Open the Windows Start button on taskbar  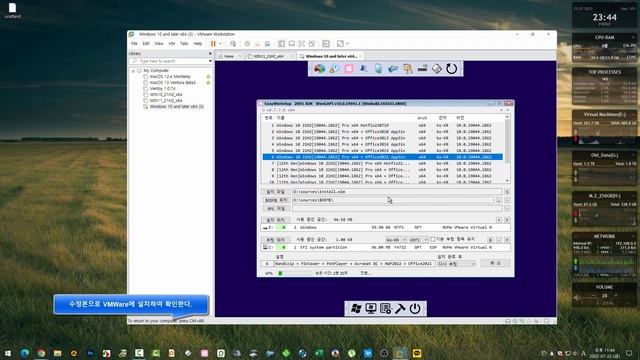tap(8, 353)
